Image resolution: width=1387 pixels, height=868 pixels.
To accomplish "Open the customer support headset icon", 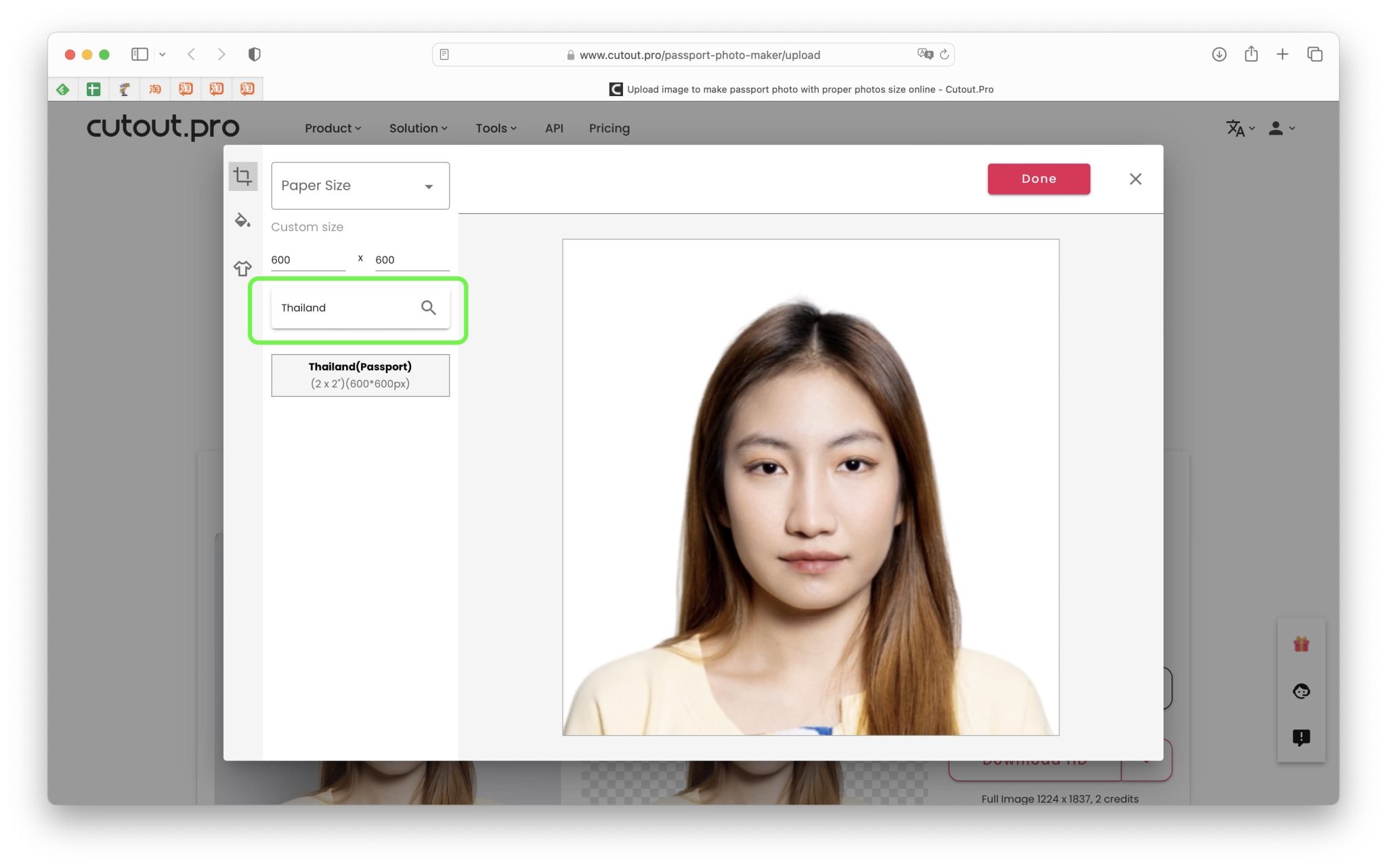I will coord(1302,691).
